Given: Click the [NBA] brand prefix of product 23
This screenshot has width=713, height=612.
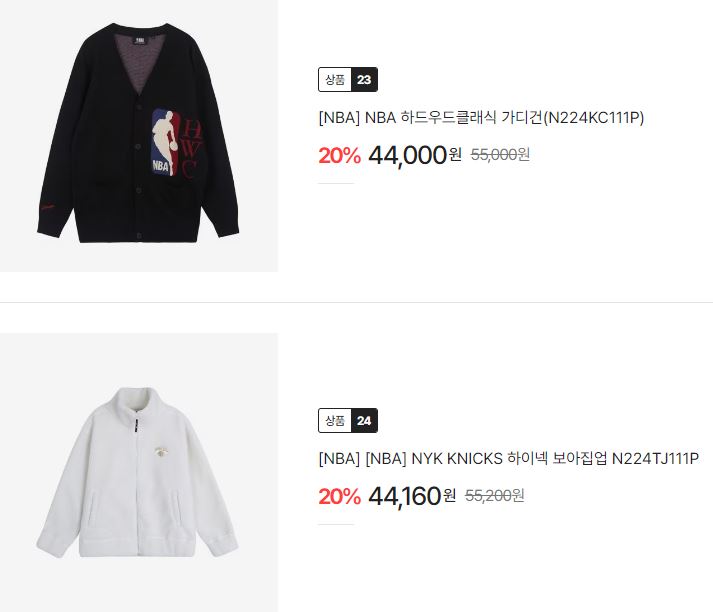Looking at the screenshot, I should (339, 118).
